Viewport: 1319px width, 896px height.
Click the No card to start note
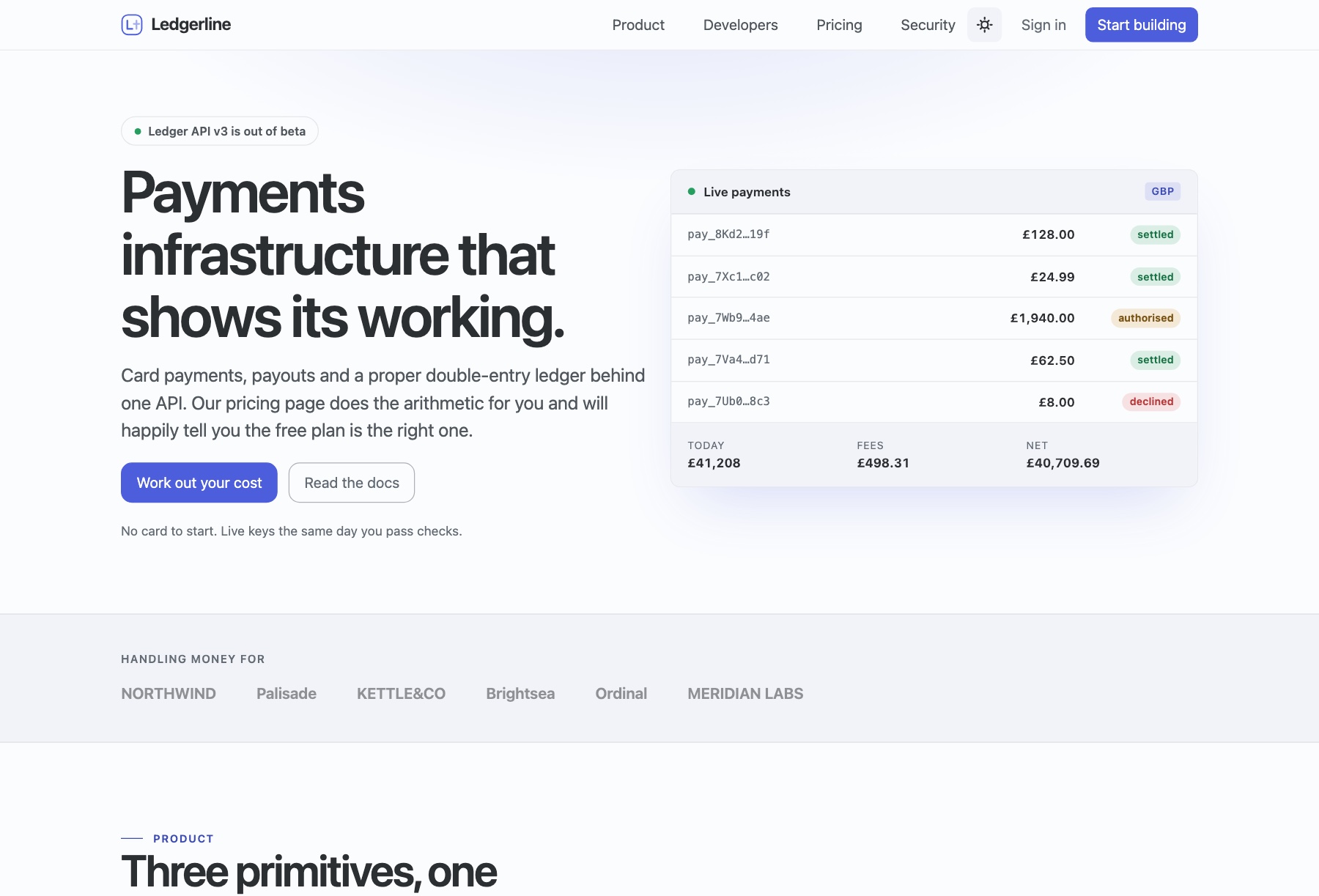point(292,531)
